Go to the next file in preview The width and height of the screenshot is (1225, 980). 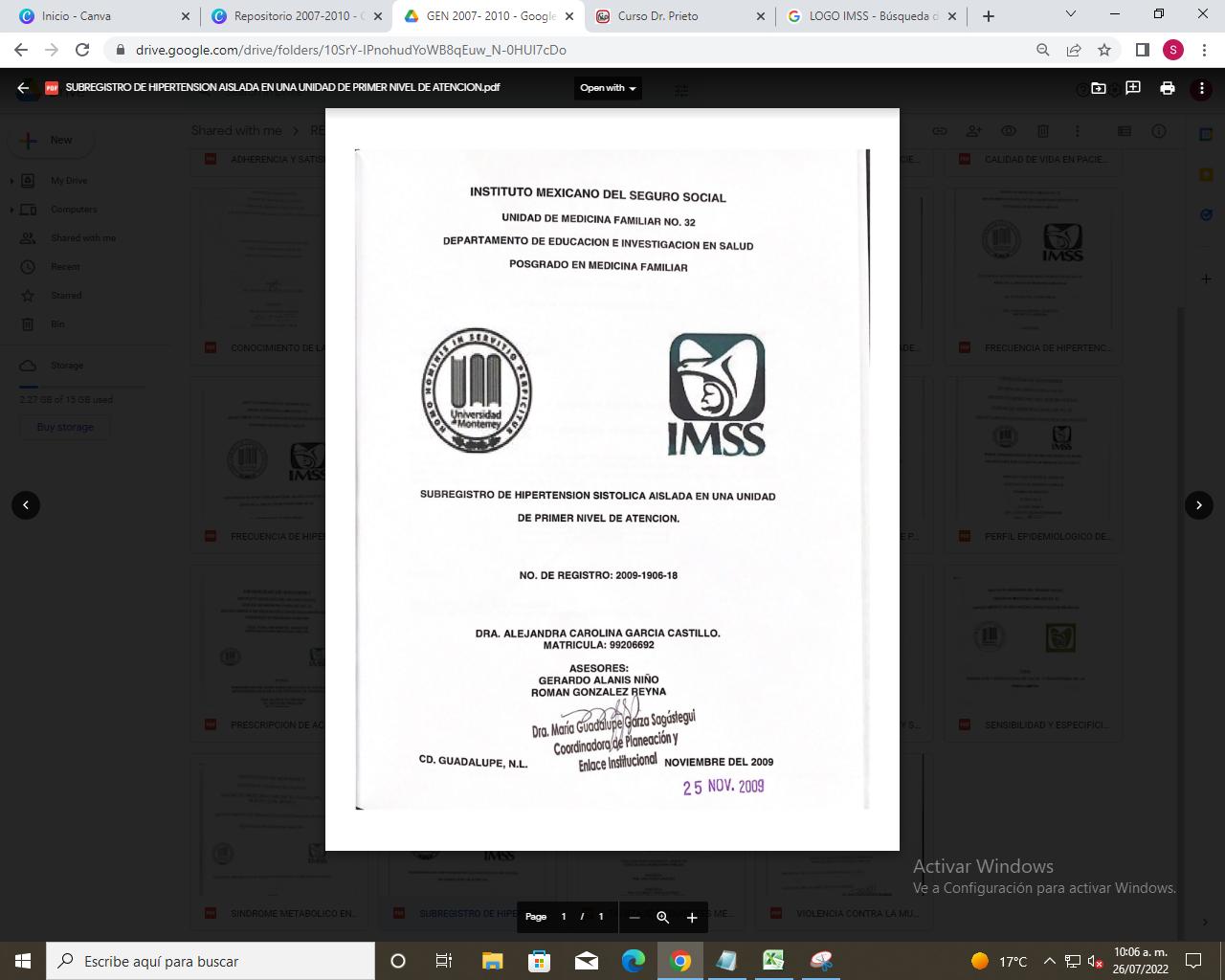[1199, 504]
